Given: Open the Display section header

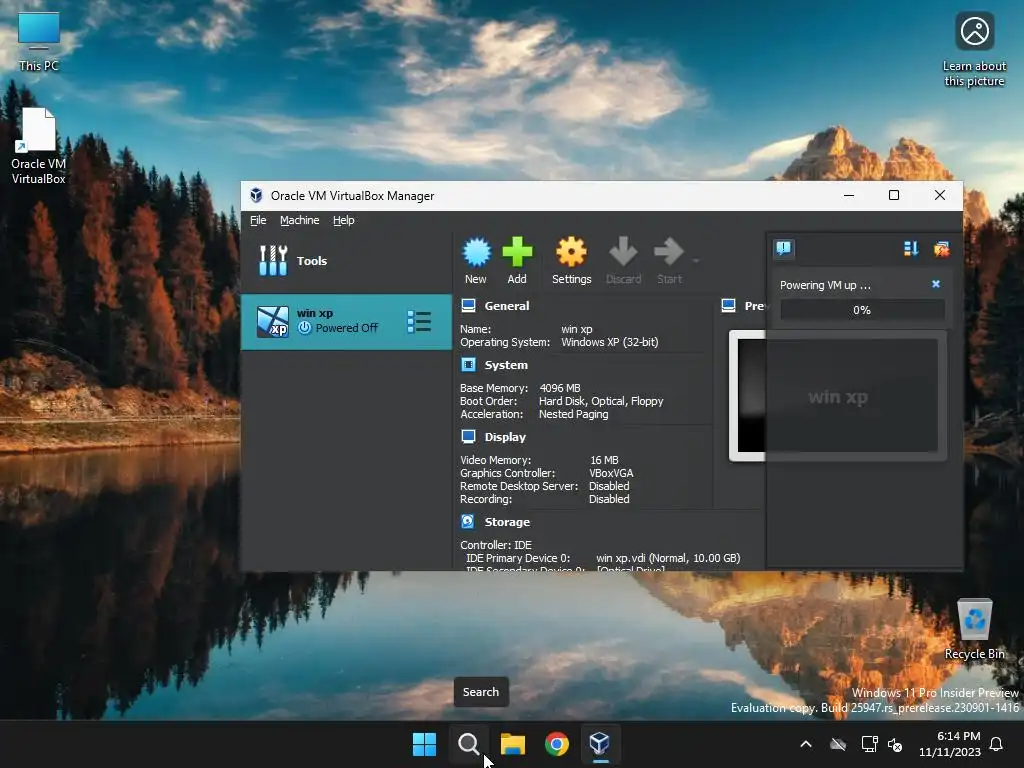Looking at the screenshot, I should pos(505,437).
